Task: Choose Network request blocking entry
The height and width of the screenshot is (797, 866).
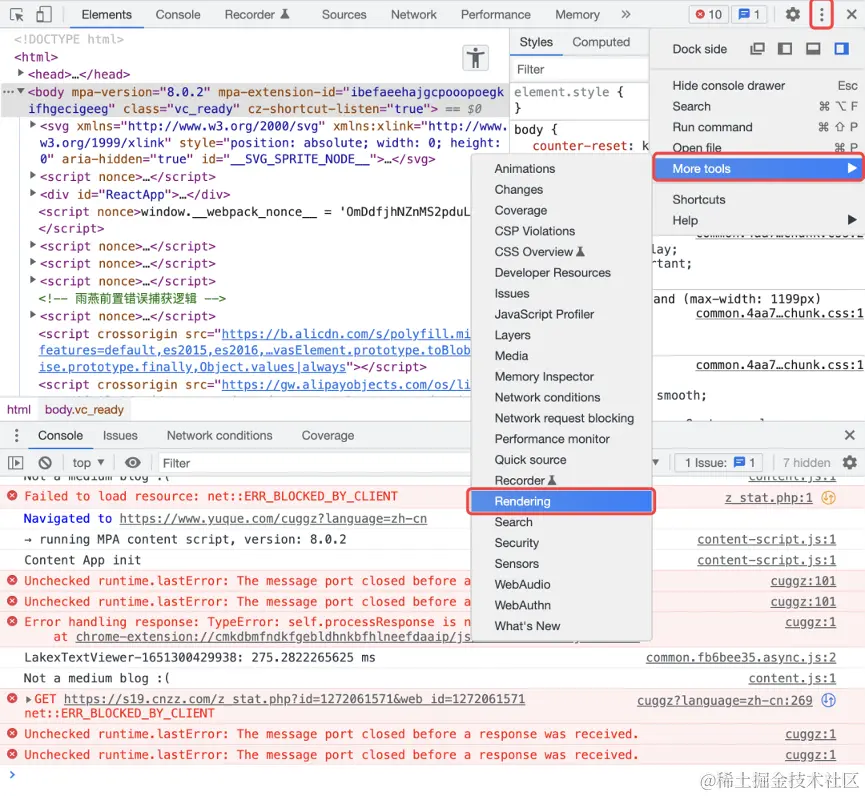Action: point(564,418)
